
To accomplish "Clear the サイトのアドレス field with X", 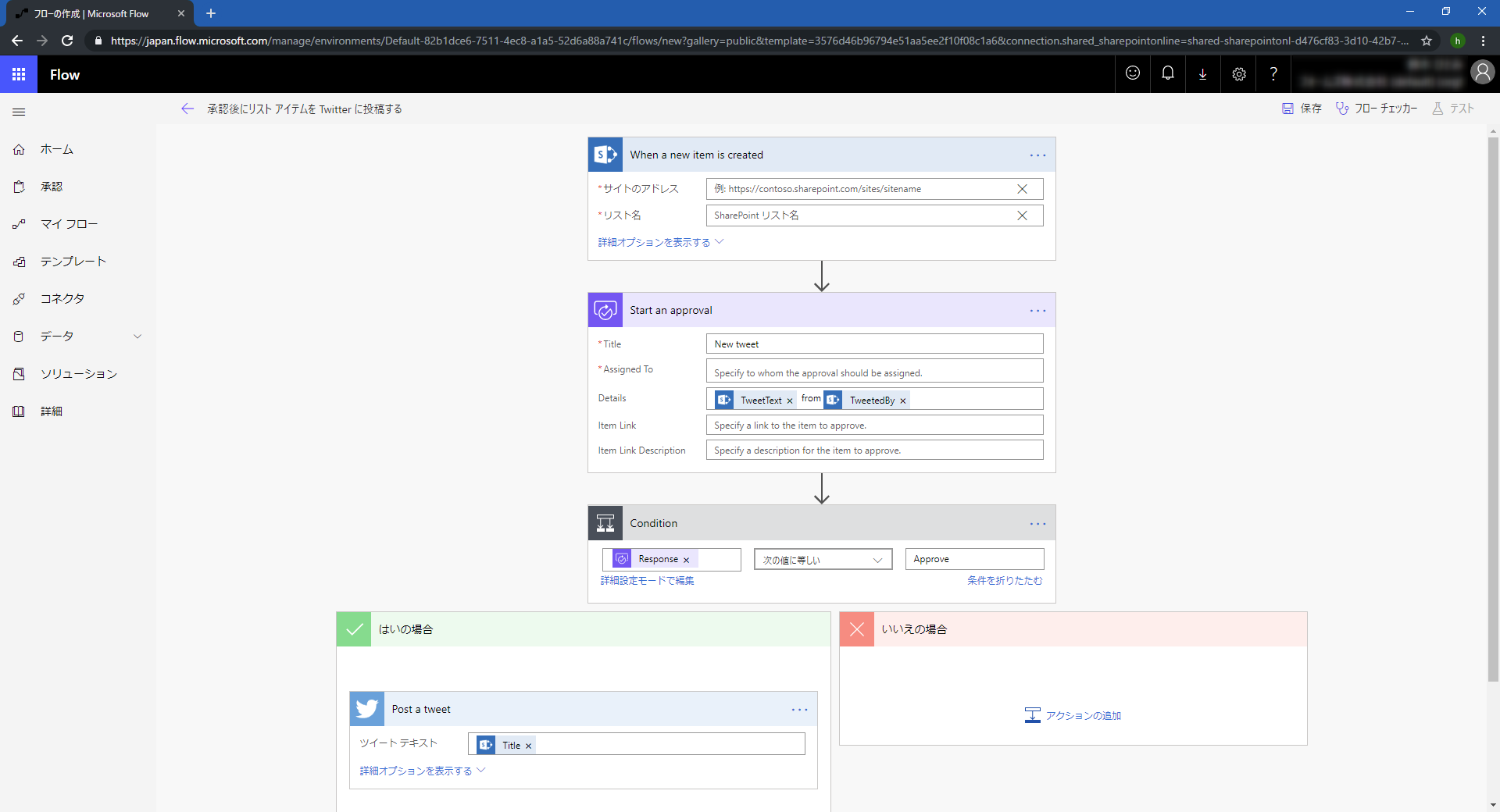I will (x=1022, y=189).
